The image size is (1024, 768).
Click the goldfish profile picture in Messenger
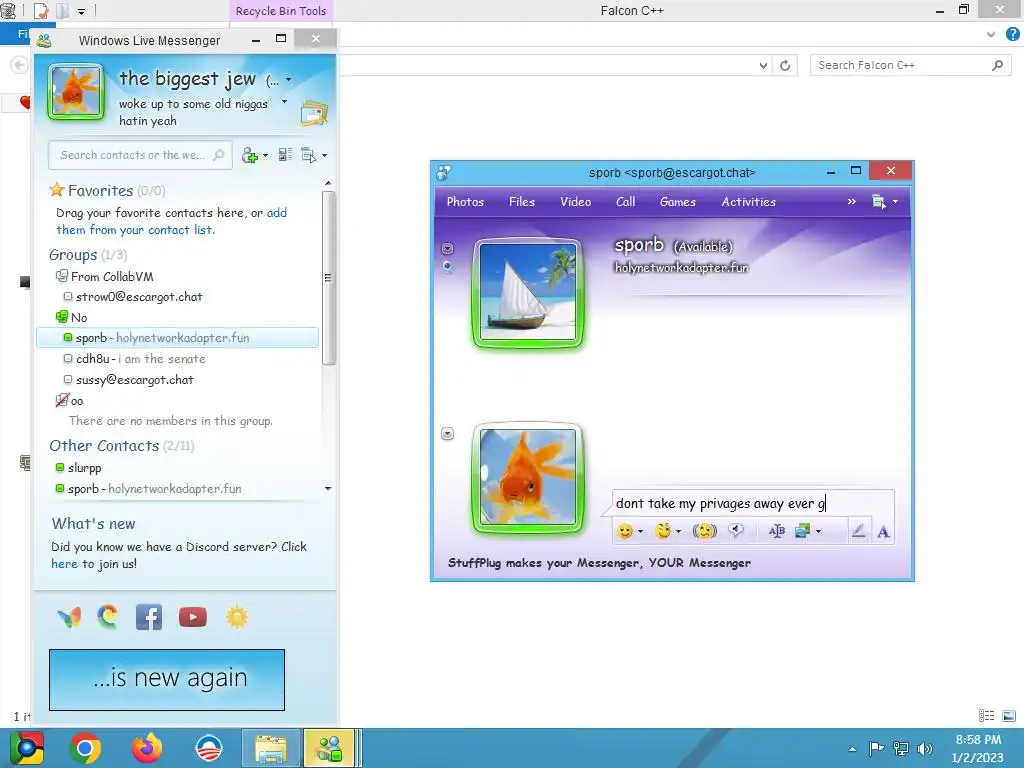point(76,92)
